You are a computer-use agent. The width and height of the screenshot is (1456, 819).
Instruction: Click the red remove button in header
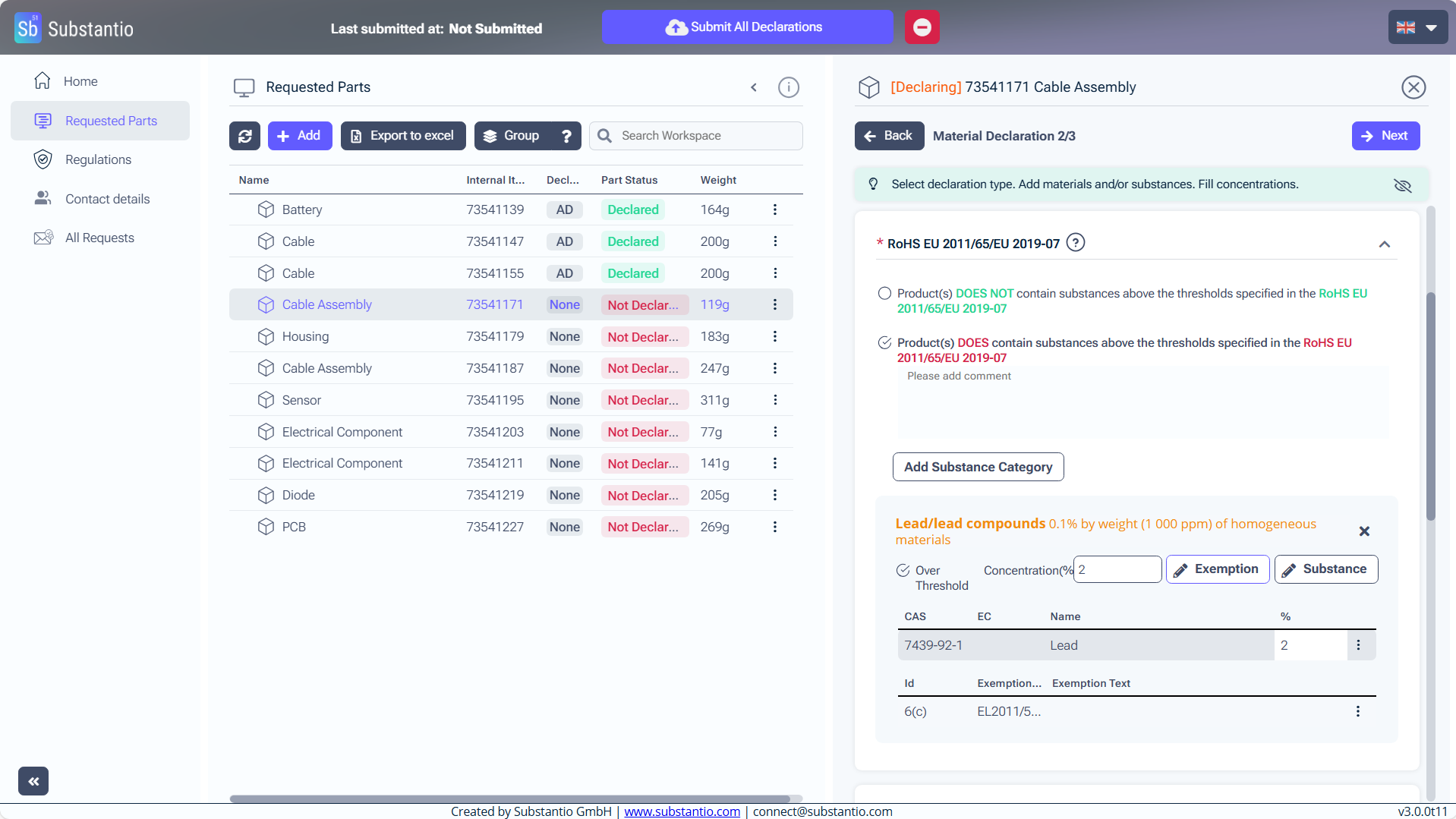pyautogui.click(x=922, y=27)
